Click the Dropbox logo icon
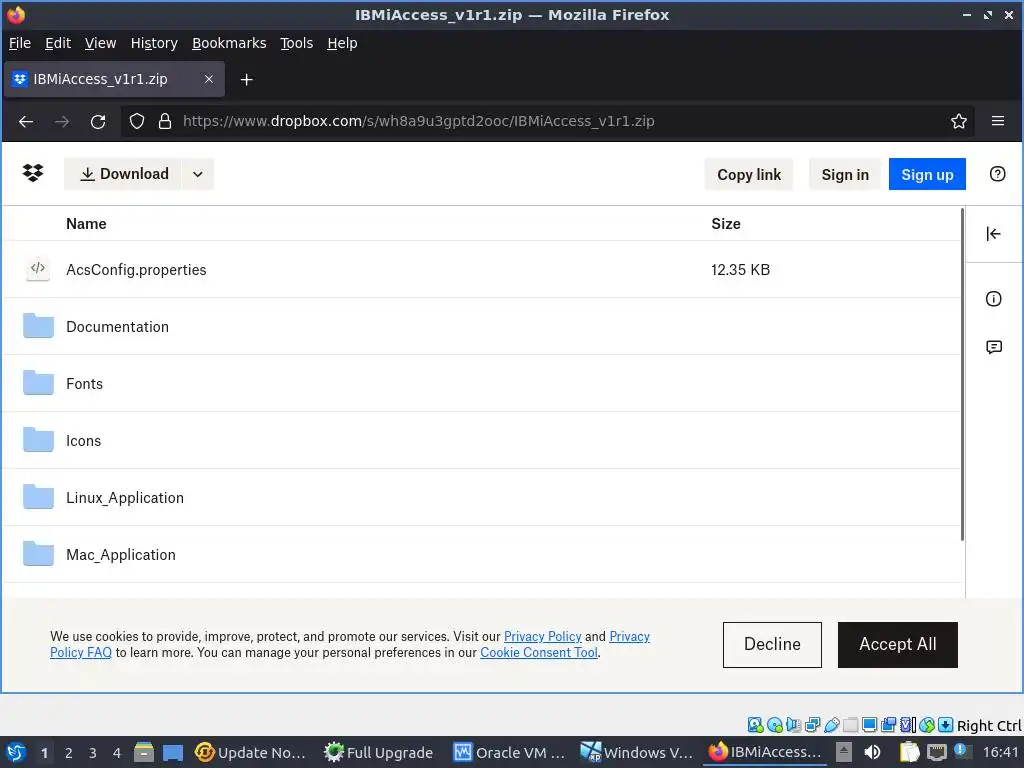Image resolution: width=1024 pixels, height=768 pixels. (33, 173)
